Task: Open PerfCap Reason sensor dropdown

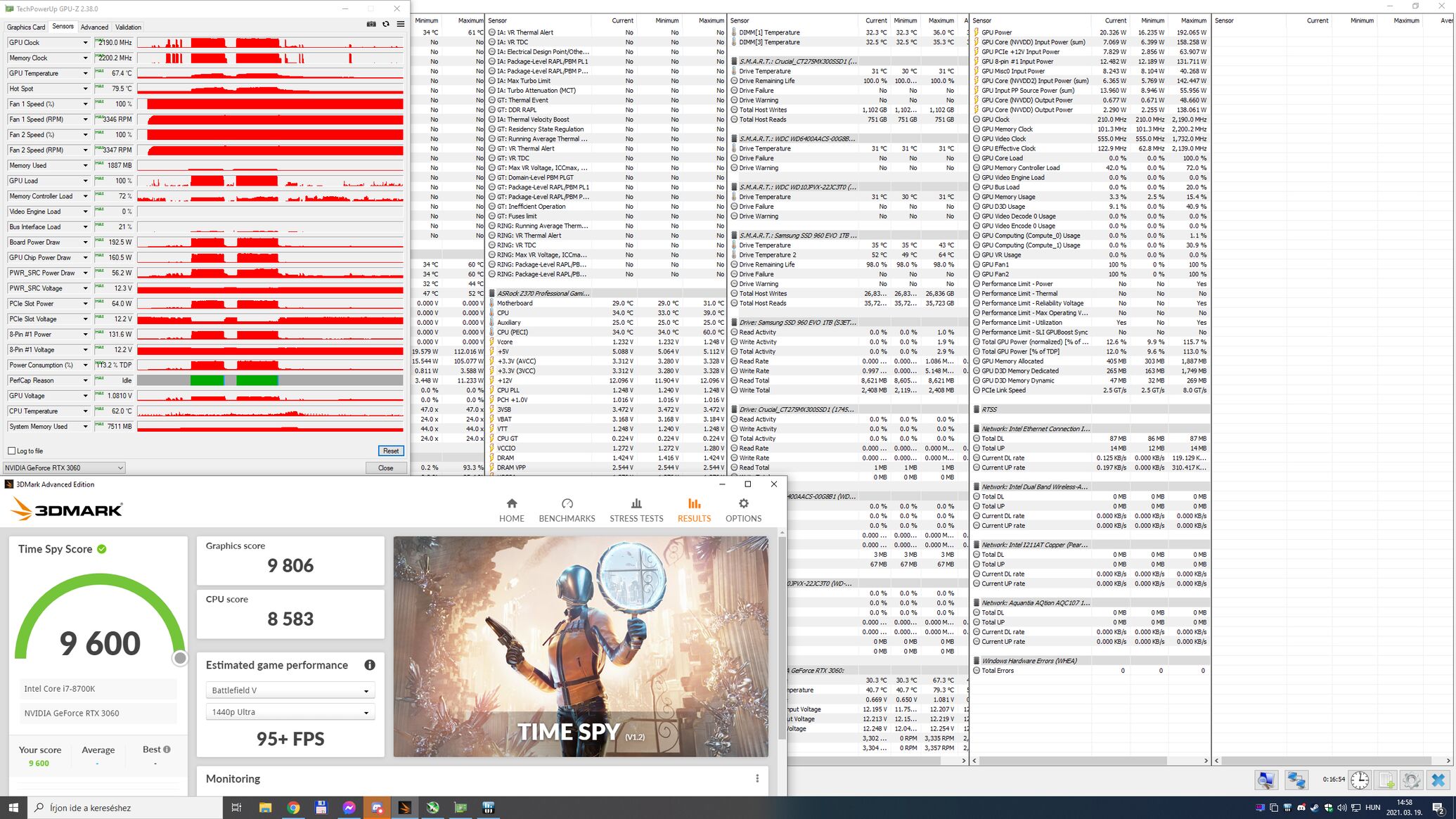Action: pos(86,380)
